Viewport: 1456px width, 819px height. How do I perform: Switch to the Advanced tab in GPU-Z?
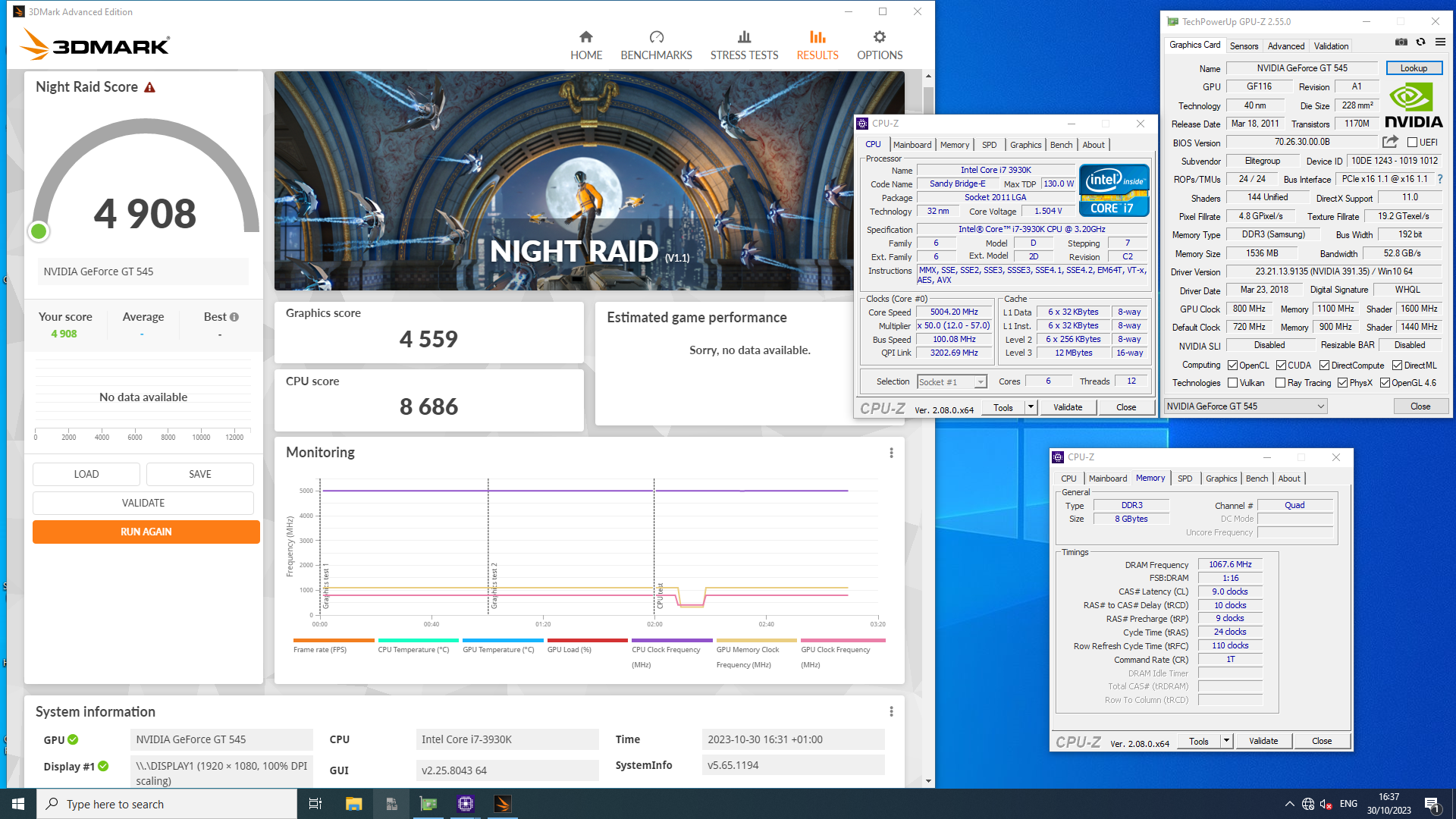click(1286, 46)
